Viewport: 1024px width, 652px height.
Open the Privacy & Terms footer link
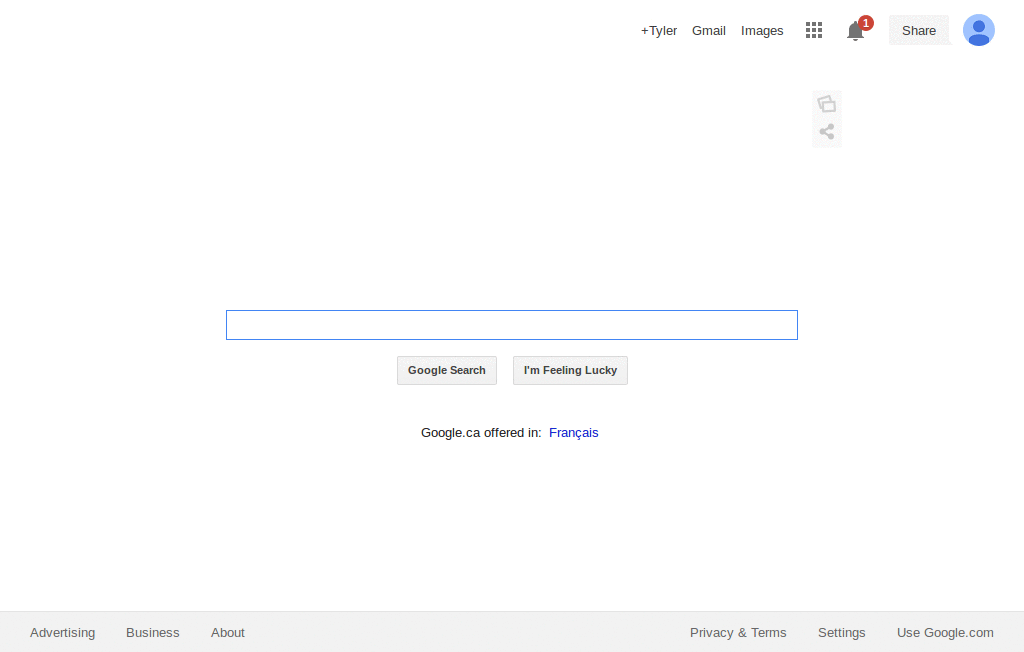coord(738,632)
